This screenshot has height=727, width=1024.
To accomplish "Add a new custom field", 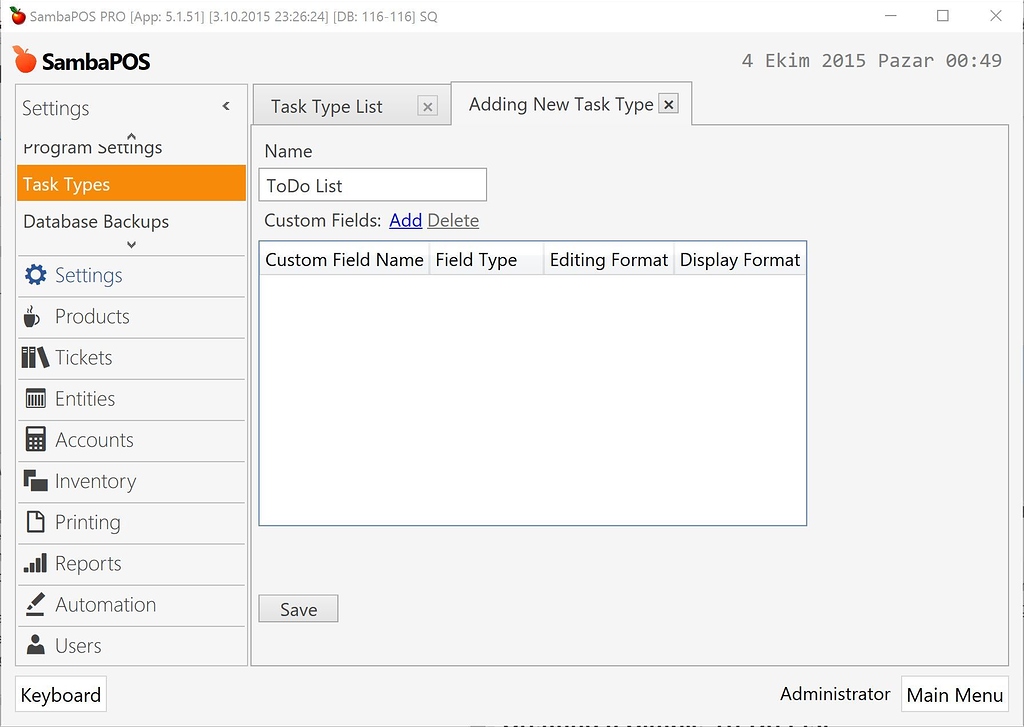I will coord(405,220).
